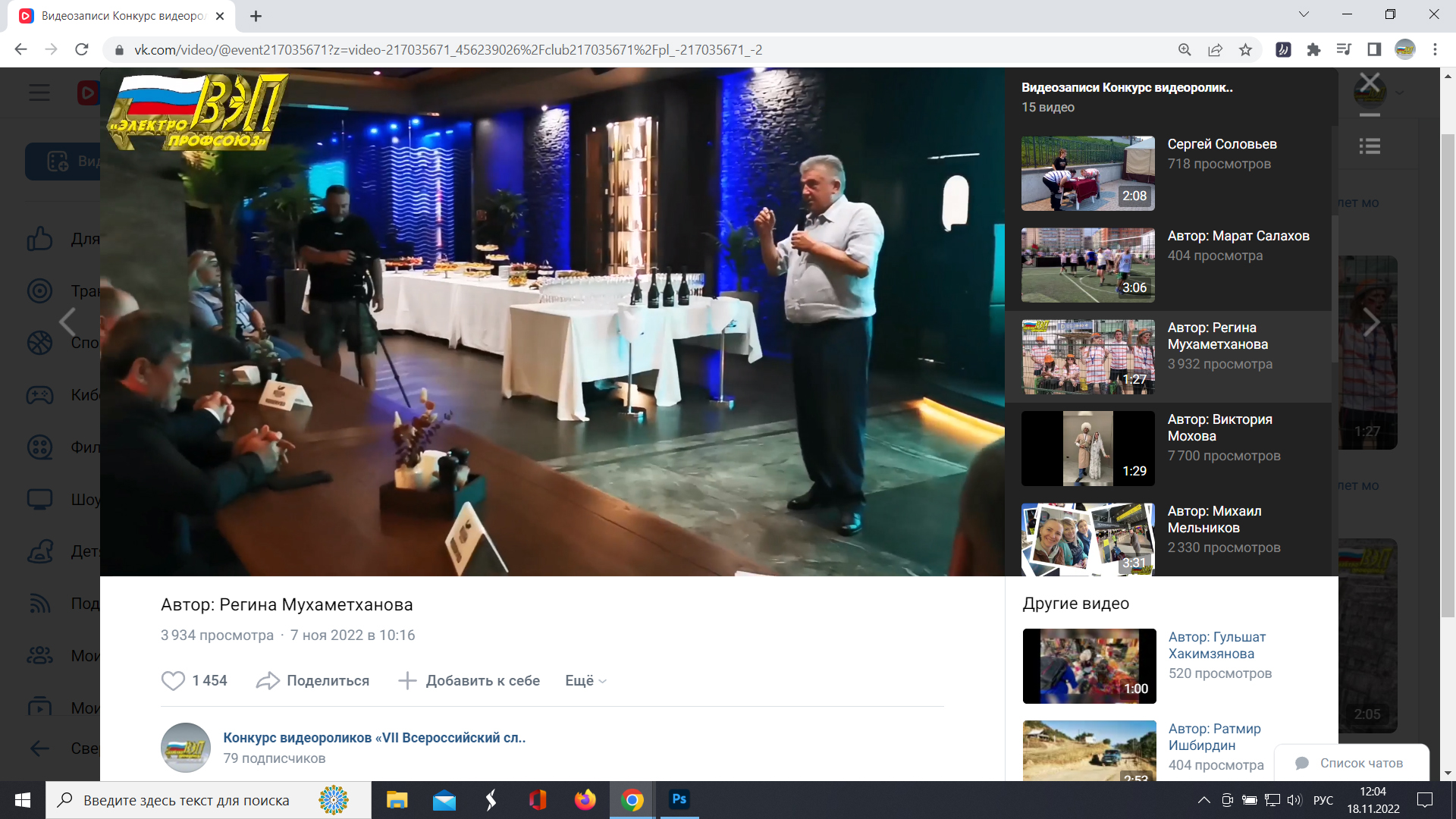Close the Видеозаписи Конкурс tab
Screen dimensions: 1456x819
pyautogui.click(x=220, y=16)
